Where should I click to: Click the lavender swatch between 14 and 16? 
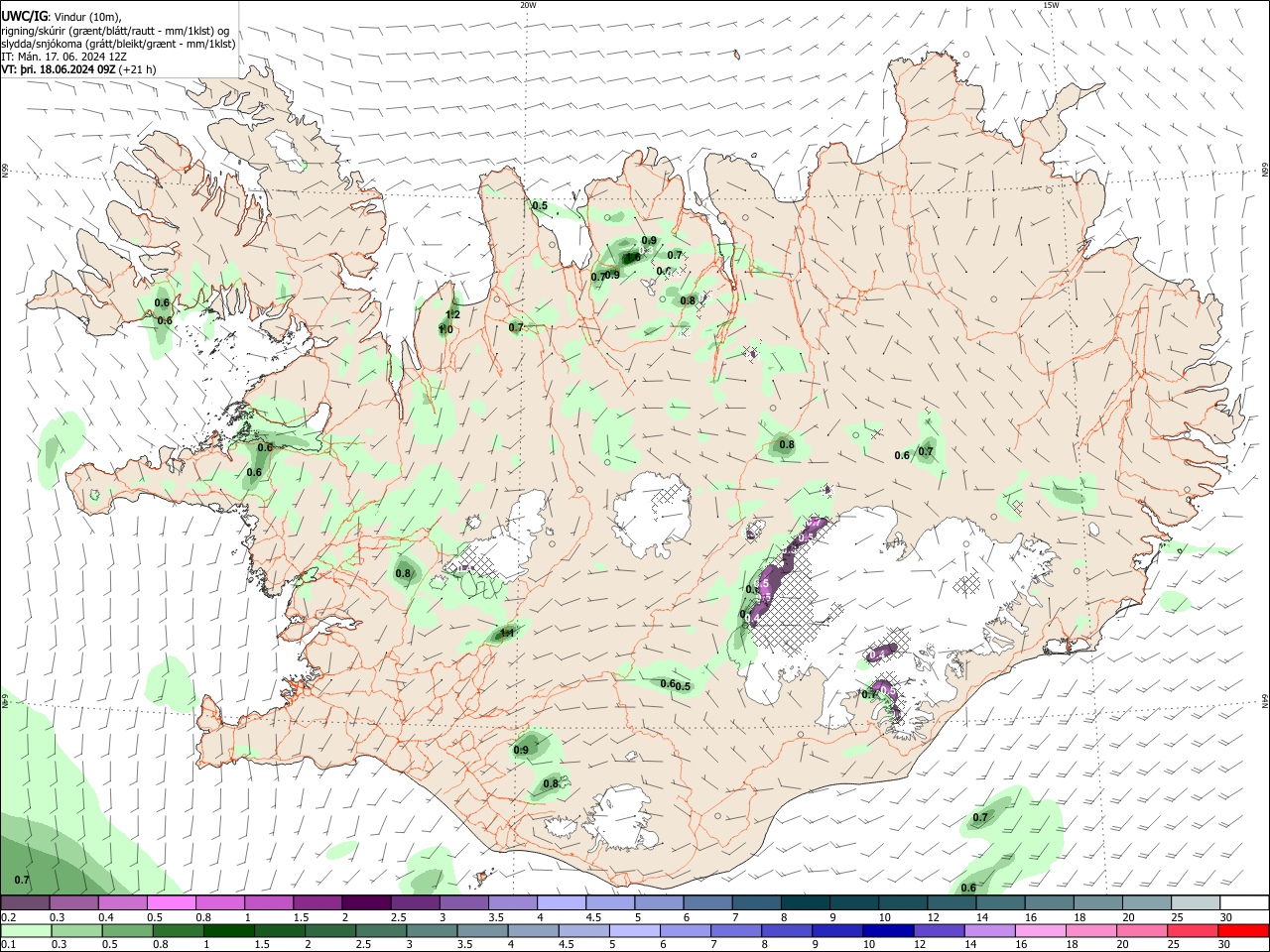(989, 931)
